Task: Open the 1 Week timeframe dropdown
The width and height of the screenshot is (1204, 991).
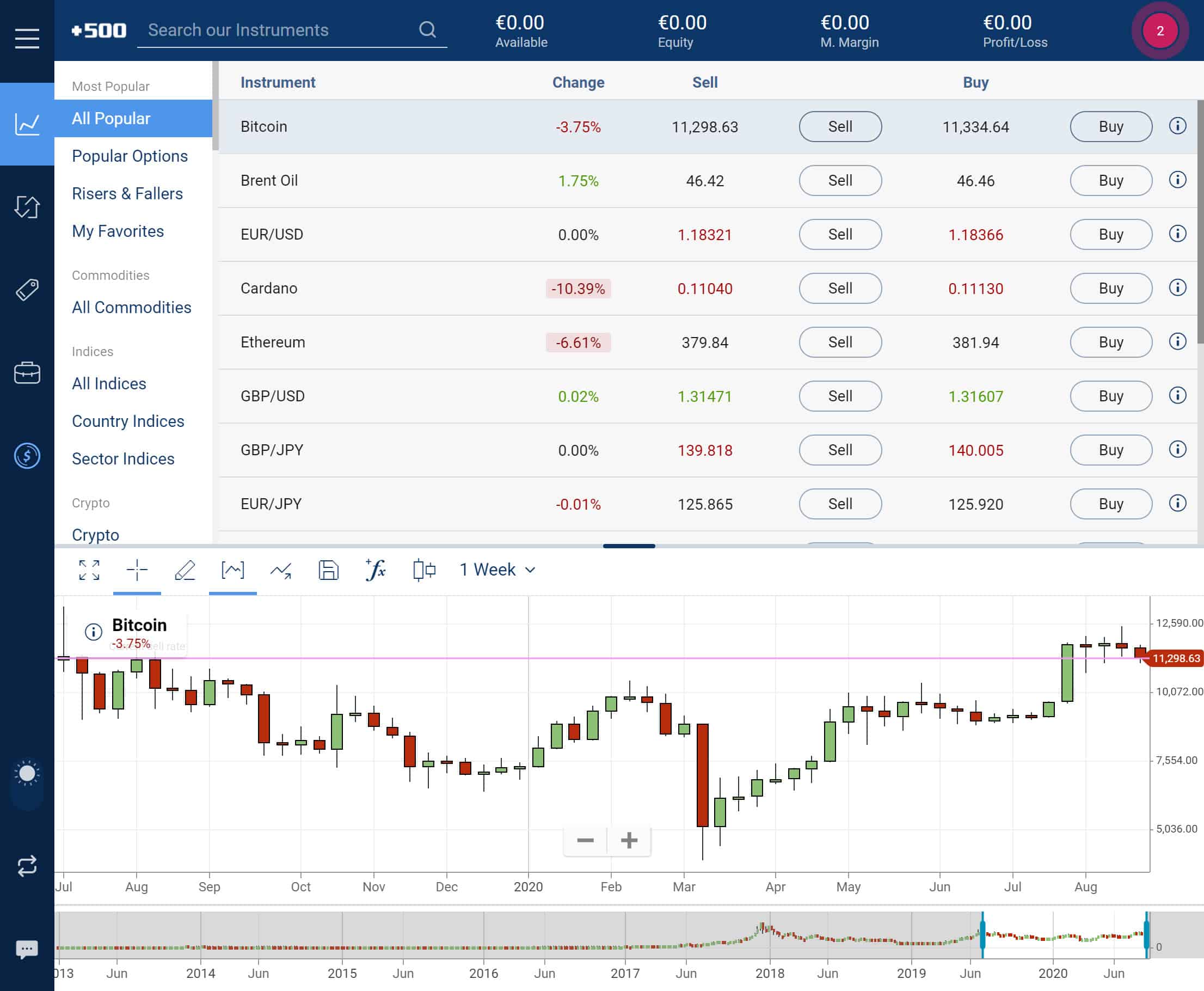Action: point(497,570)
